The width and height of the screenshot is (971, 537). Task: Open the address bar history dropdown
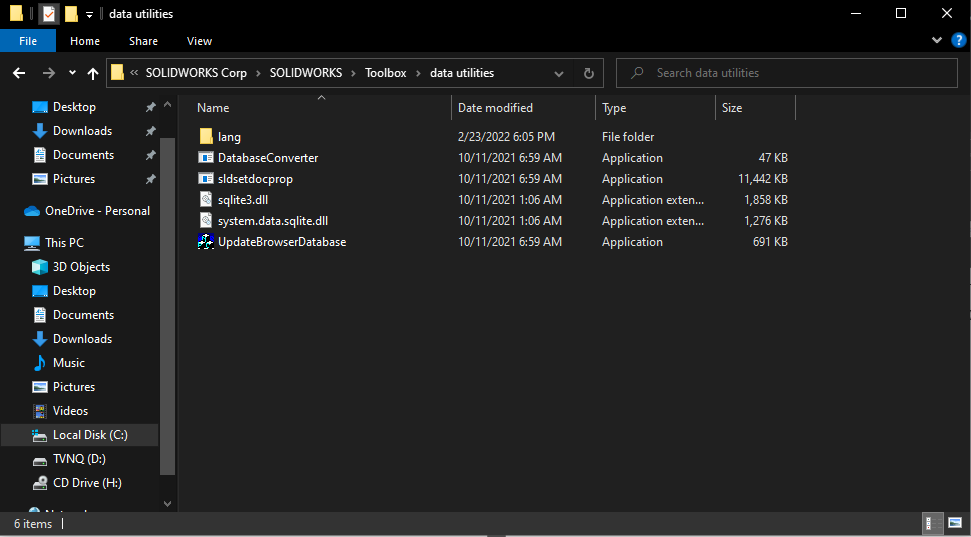click(x=559, y=73)
